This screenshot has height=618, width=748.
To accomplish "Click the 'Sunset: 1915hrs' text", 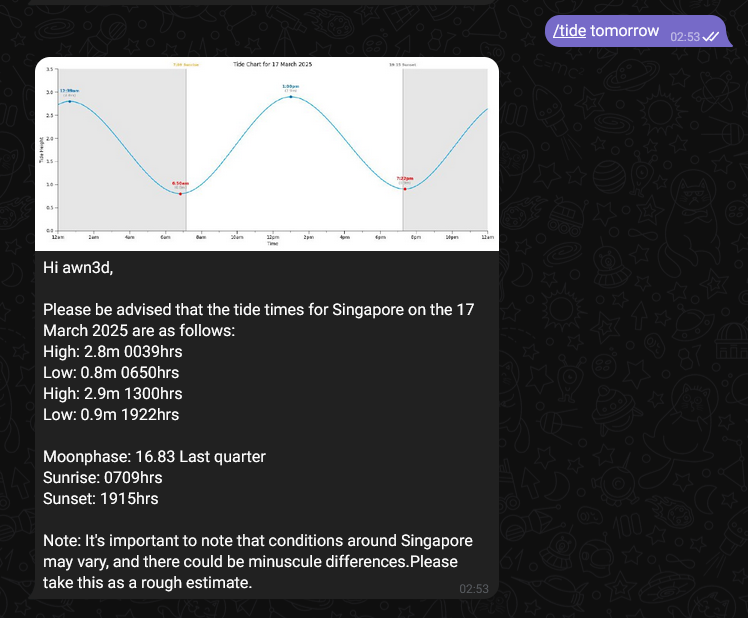I will point(100,498).
